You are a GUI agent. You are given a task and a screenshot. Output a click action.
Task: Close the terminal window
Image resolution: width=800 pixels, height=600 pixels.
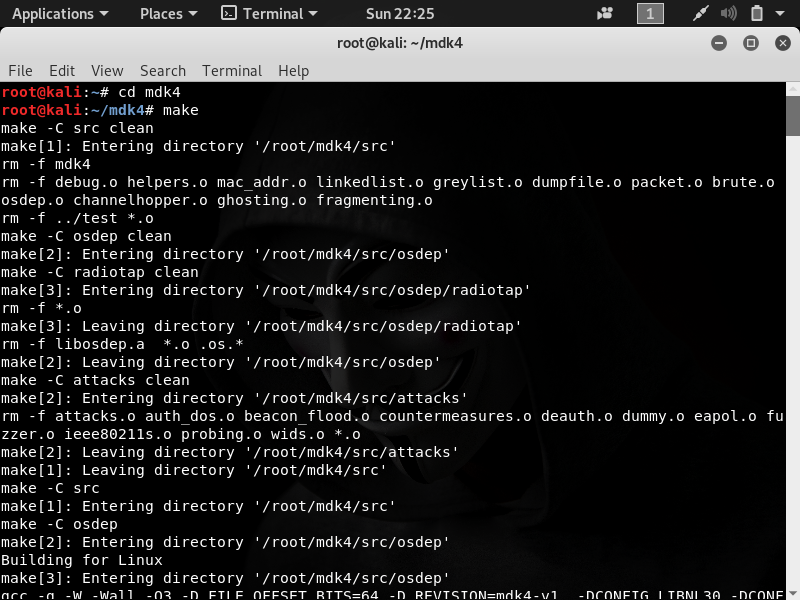(x=782, y=43)
